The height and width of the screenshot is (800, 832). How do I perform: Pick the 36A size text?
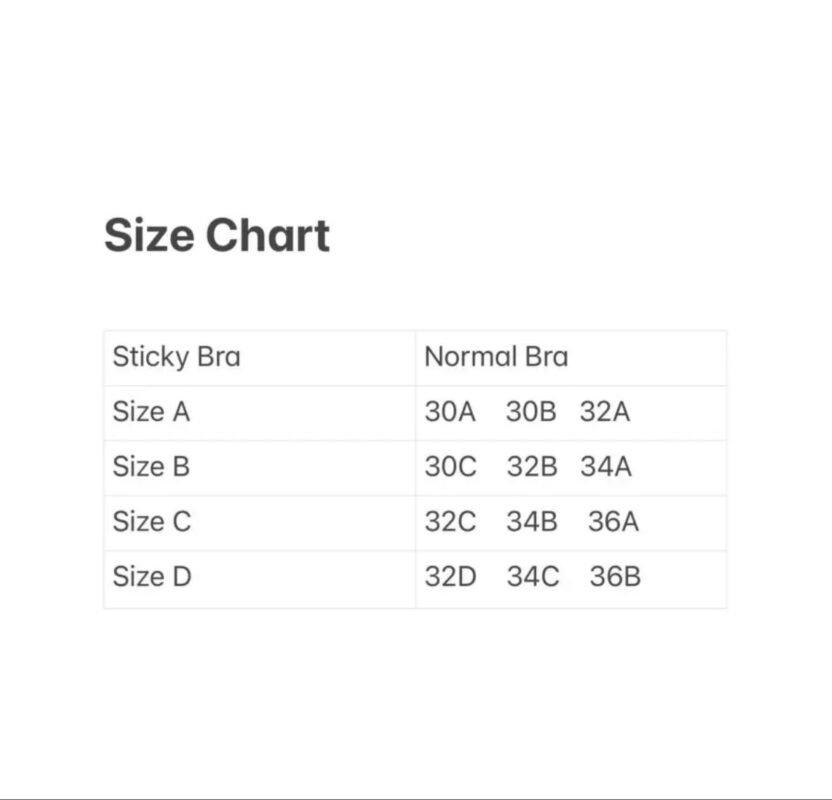pos(613,522)
